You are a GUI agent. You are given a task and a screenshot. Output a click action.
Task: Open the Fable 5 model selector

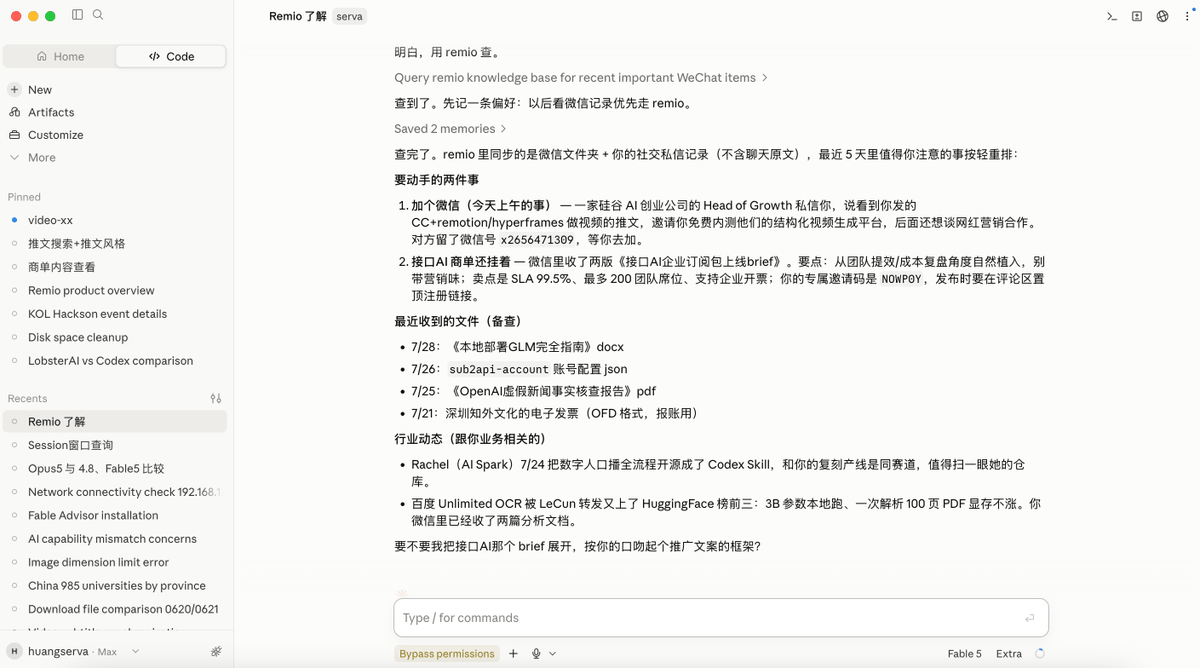pyautogui.click(x=964, y=654)
